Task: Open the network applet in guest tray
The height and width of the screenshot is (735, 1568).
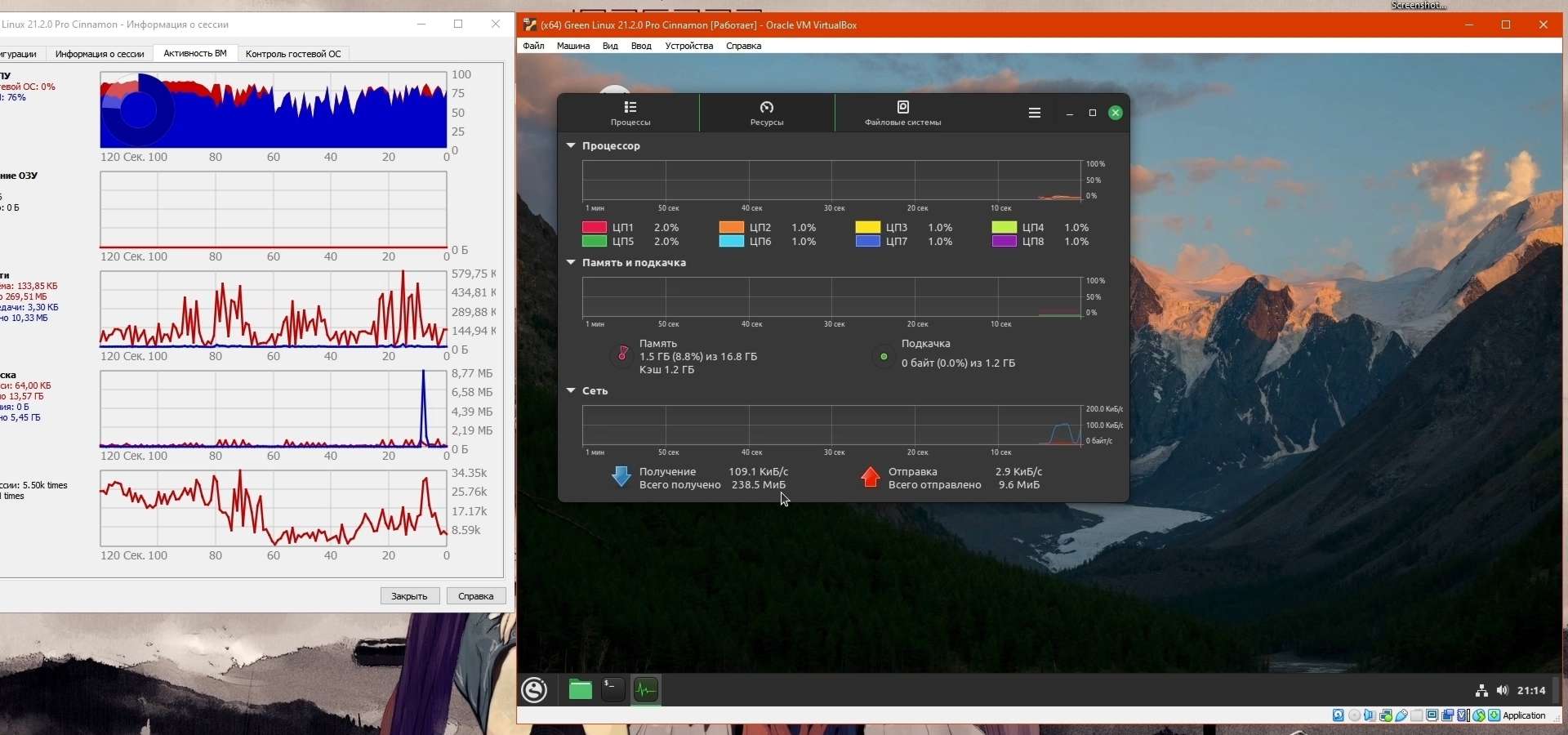Action: pos(1481,691)
